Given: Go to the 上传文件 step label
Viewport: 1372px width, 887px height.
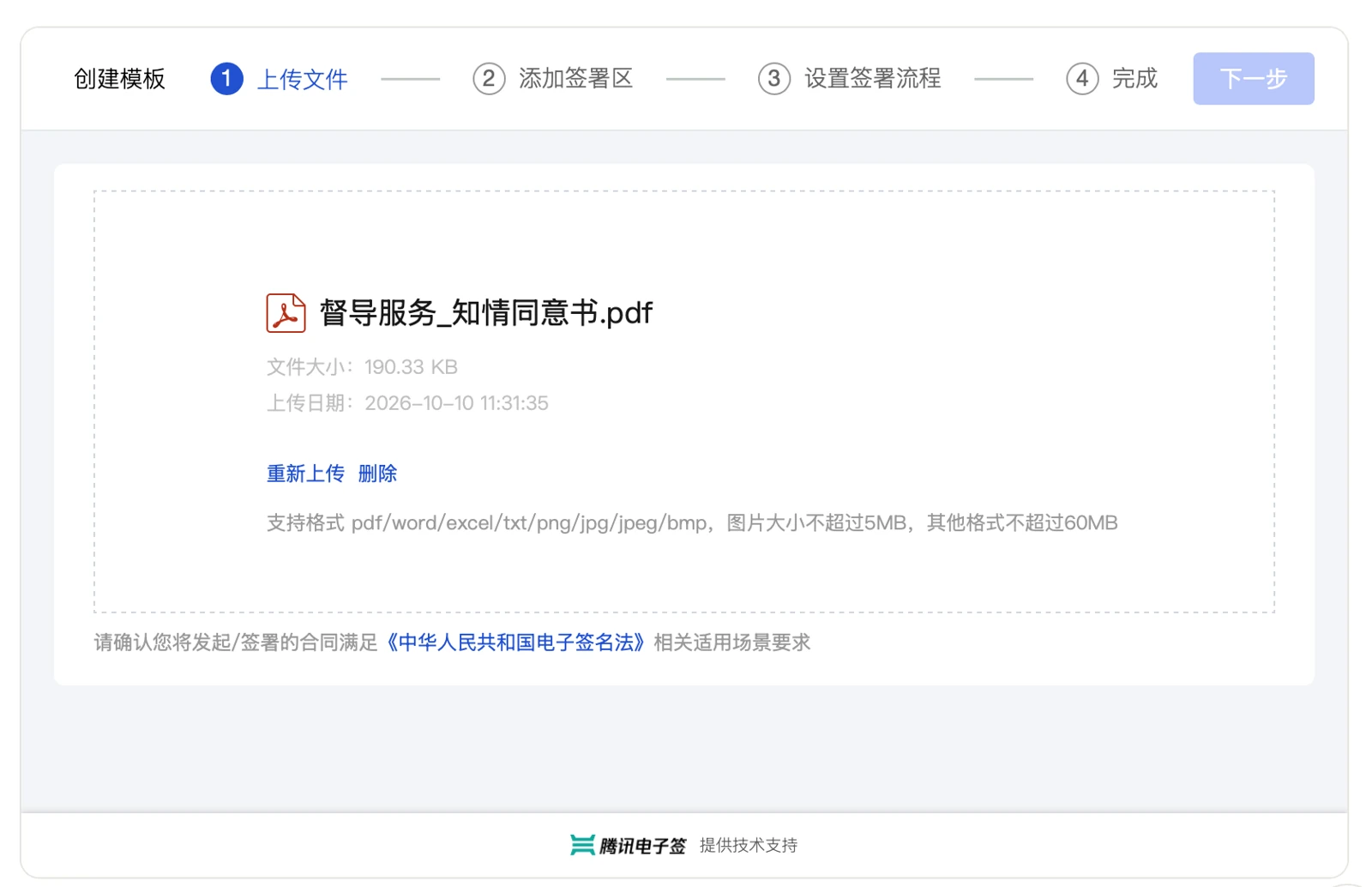Looking at the screenshot, I should tap(303, 79).
